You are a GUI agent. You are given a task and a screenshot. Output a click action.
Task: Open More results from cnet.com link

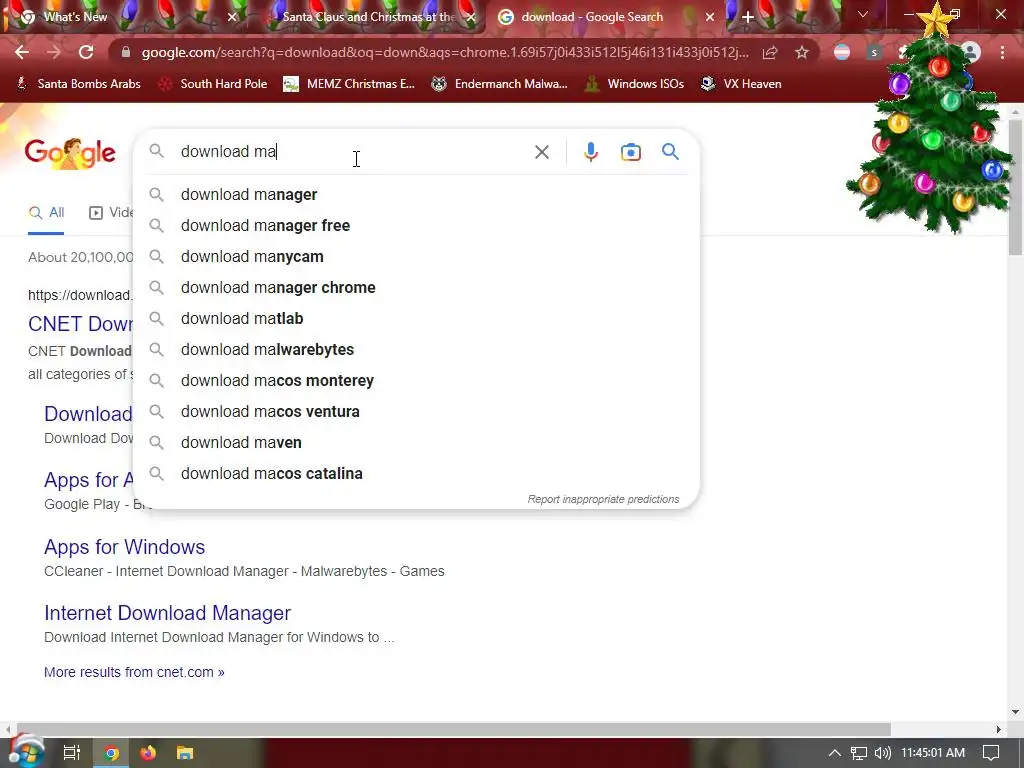point(134,672)
